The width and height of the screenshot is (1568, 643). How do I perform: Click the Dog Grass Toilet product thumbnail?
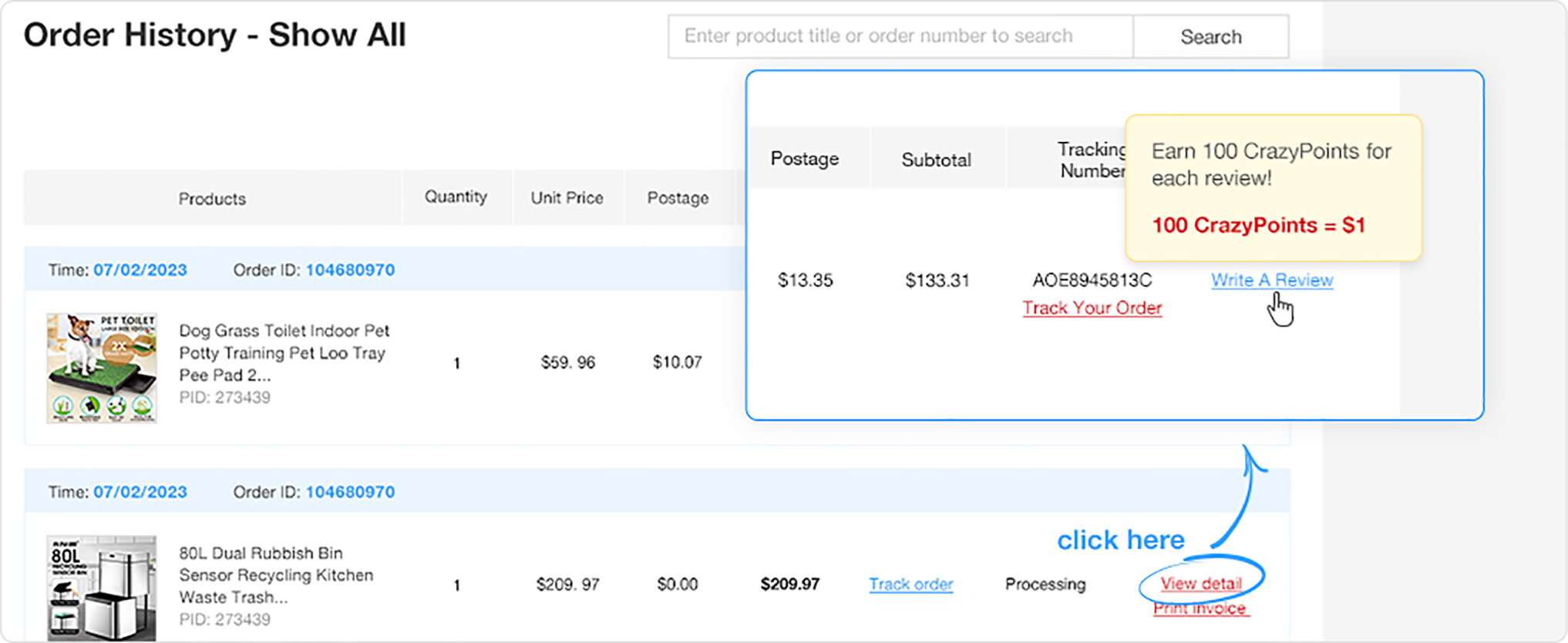pos(102,368)
